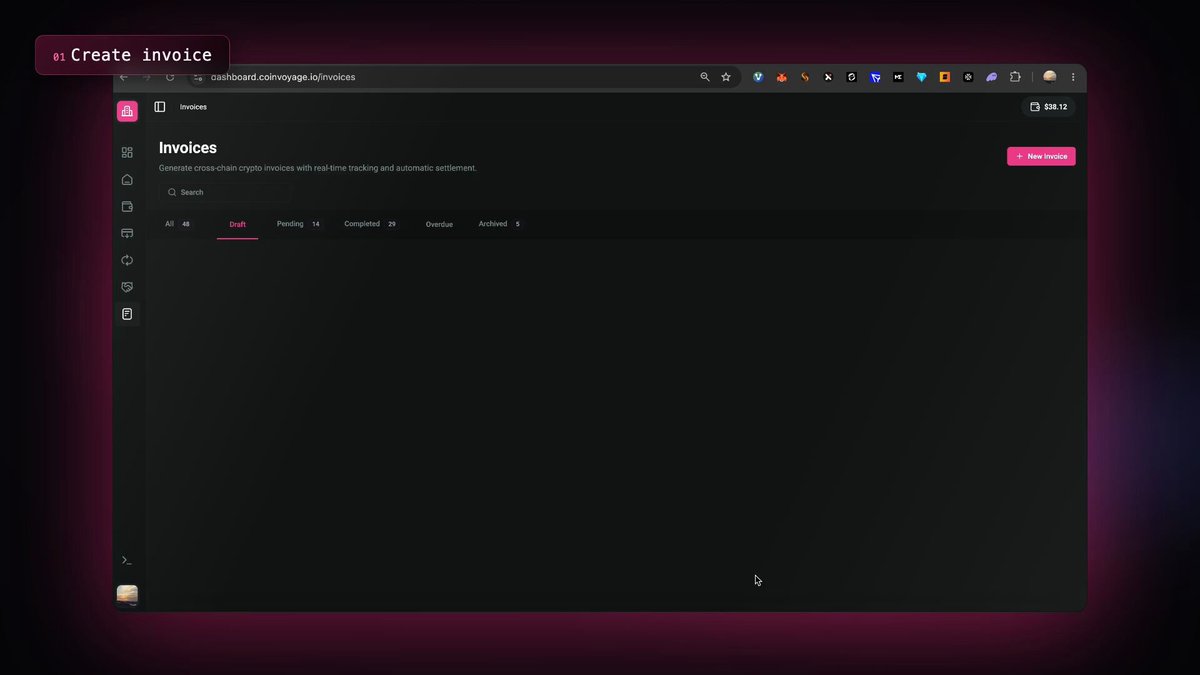The height and width of the screenshot is (675, 1200).
Task: Open the card deposit icon in sidebar
Action: [127, 233]
